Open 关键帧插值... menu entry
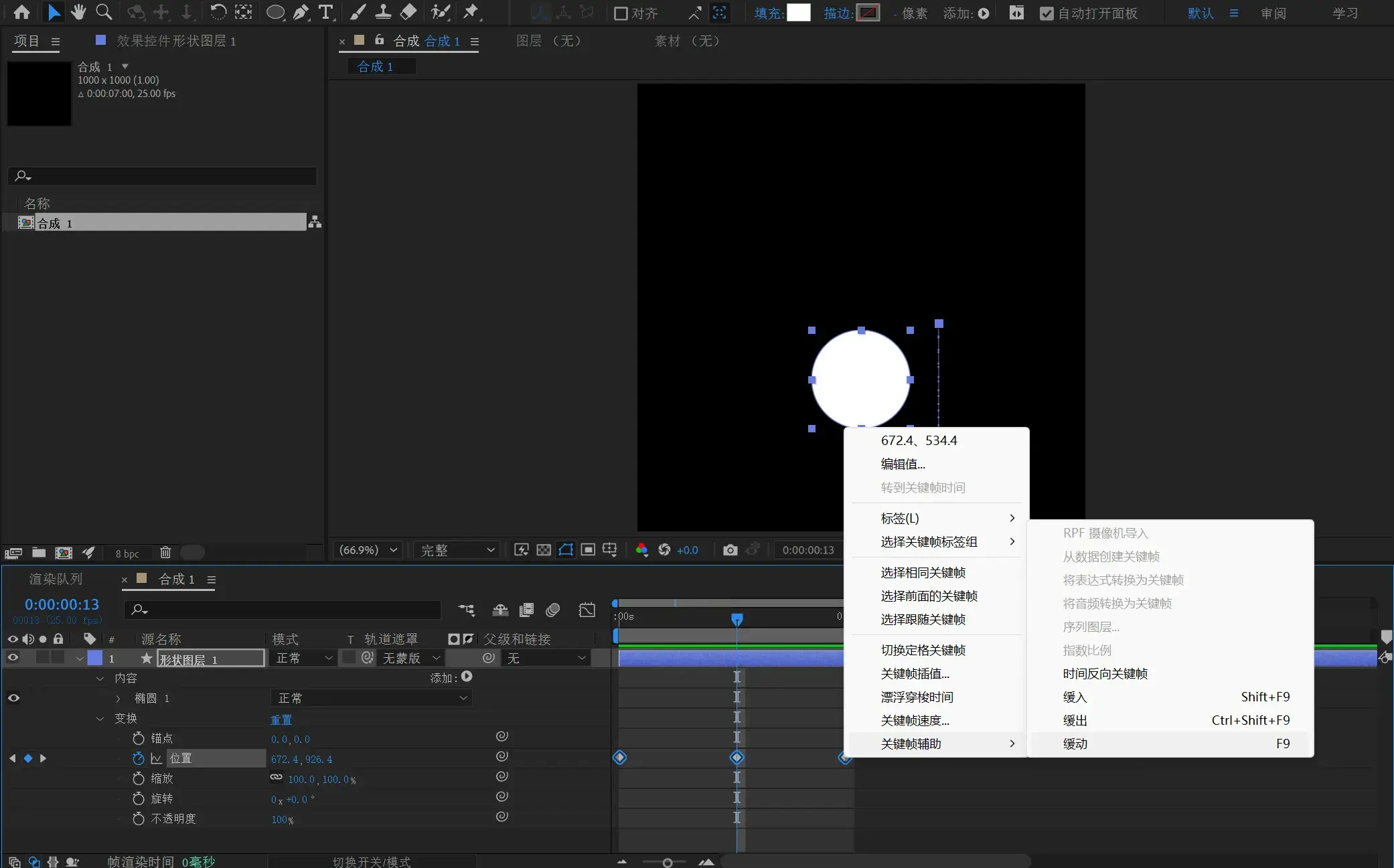 [936, 673]
